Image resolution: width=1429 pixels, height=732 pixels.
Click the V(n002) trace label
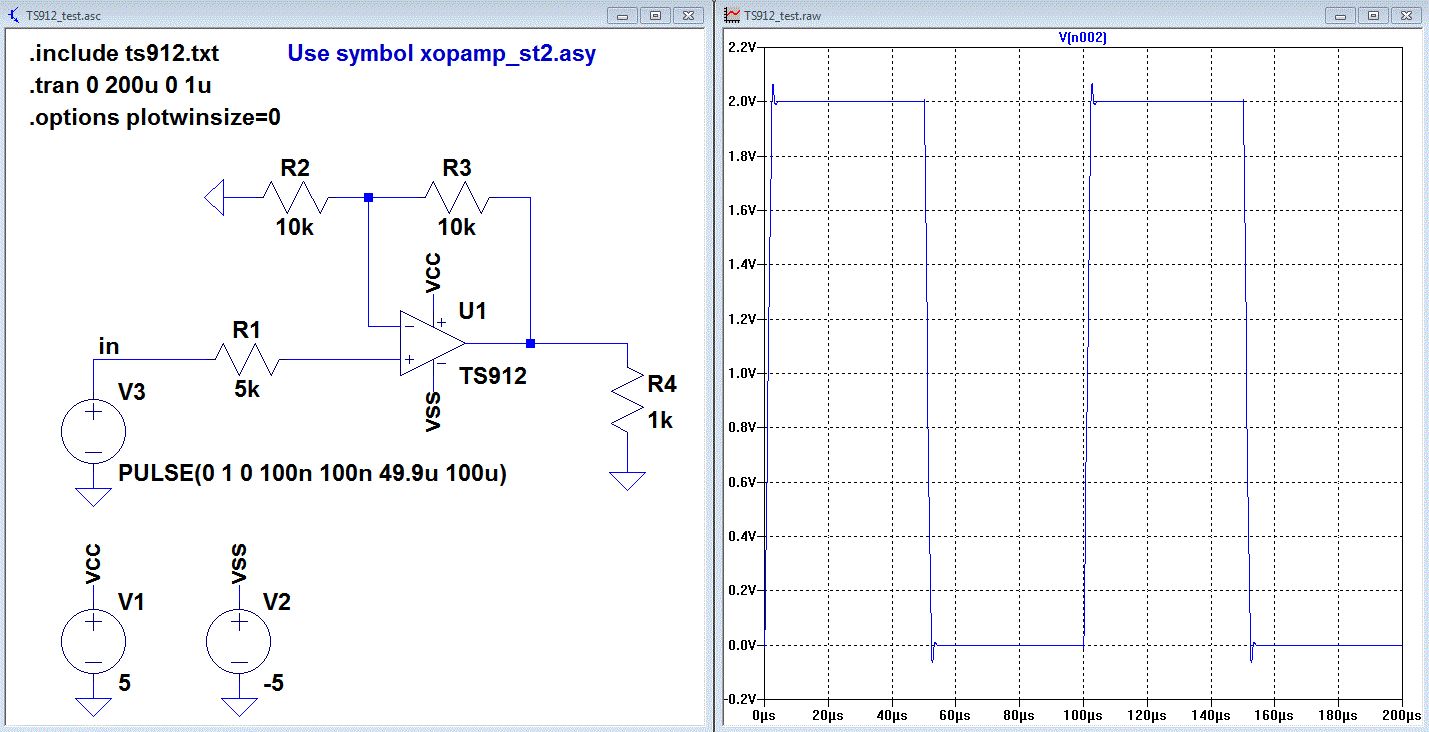pos(1082,37)
